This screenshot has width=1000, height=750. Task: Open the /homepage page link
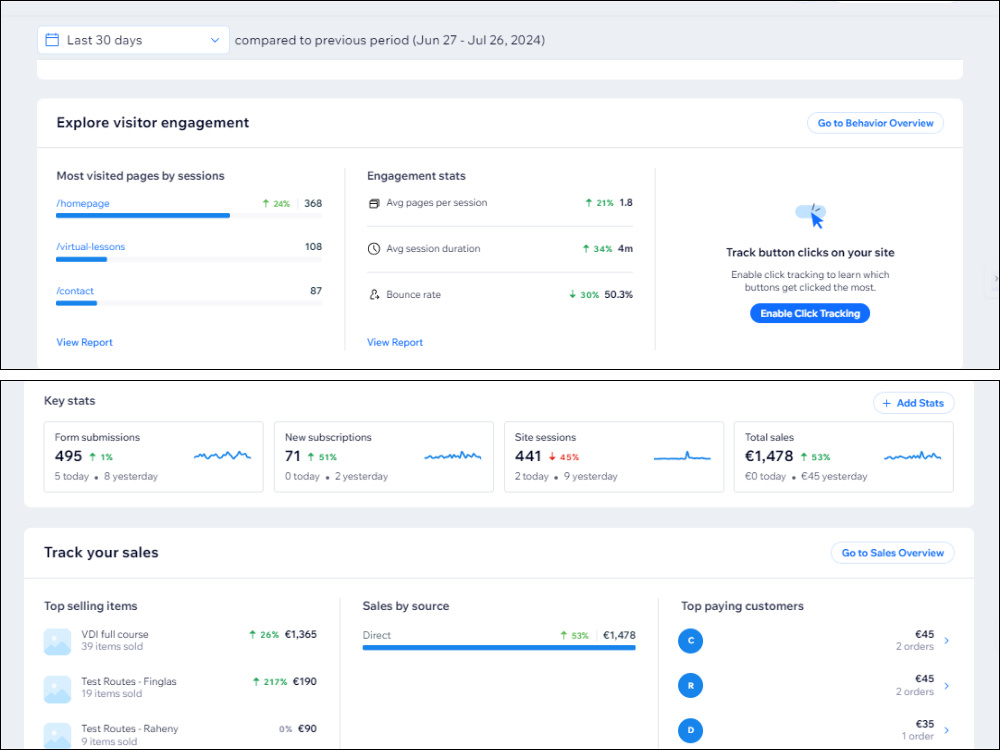coord(83,203)
